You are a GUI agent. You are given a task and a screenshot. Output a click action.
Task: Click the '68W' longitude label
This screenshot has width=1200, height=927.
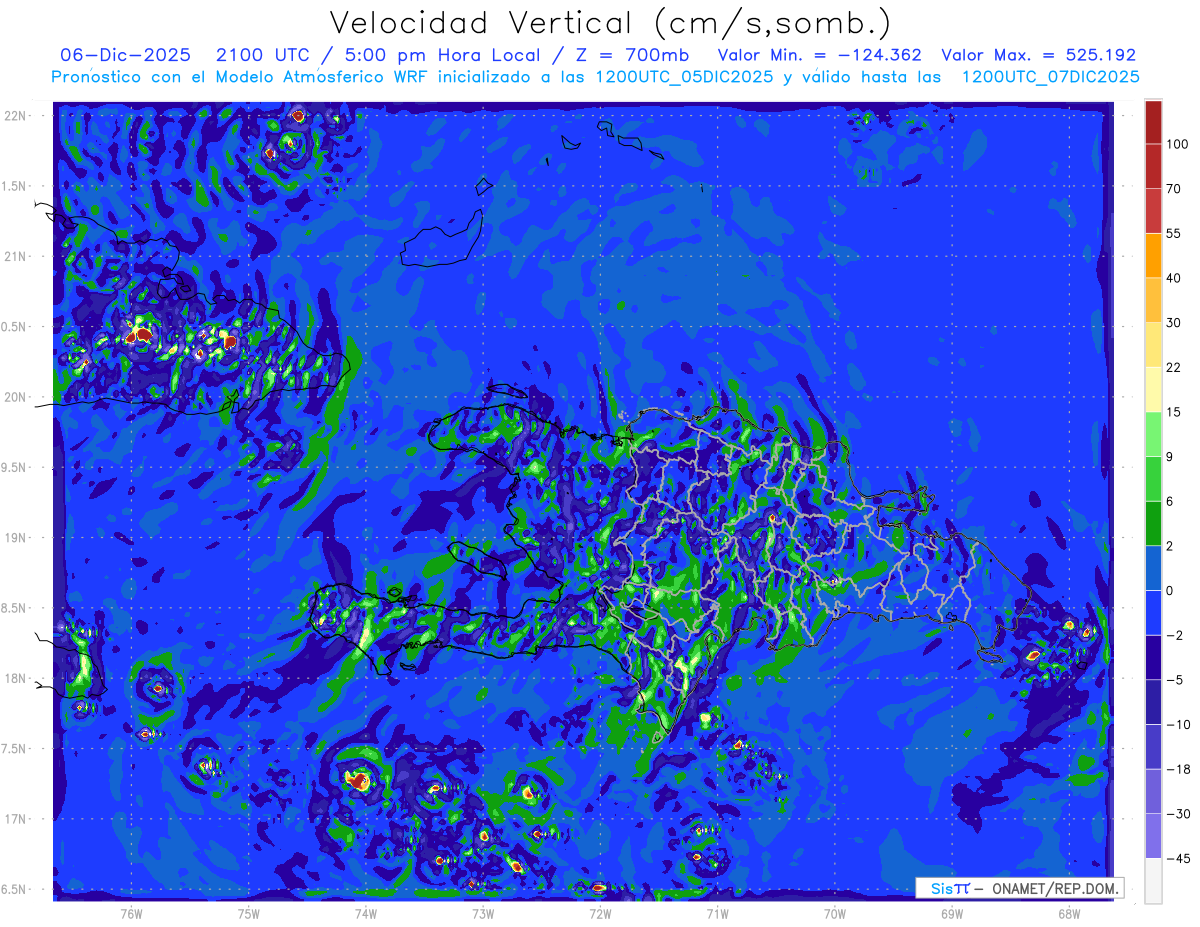1068,914
